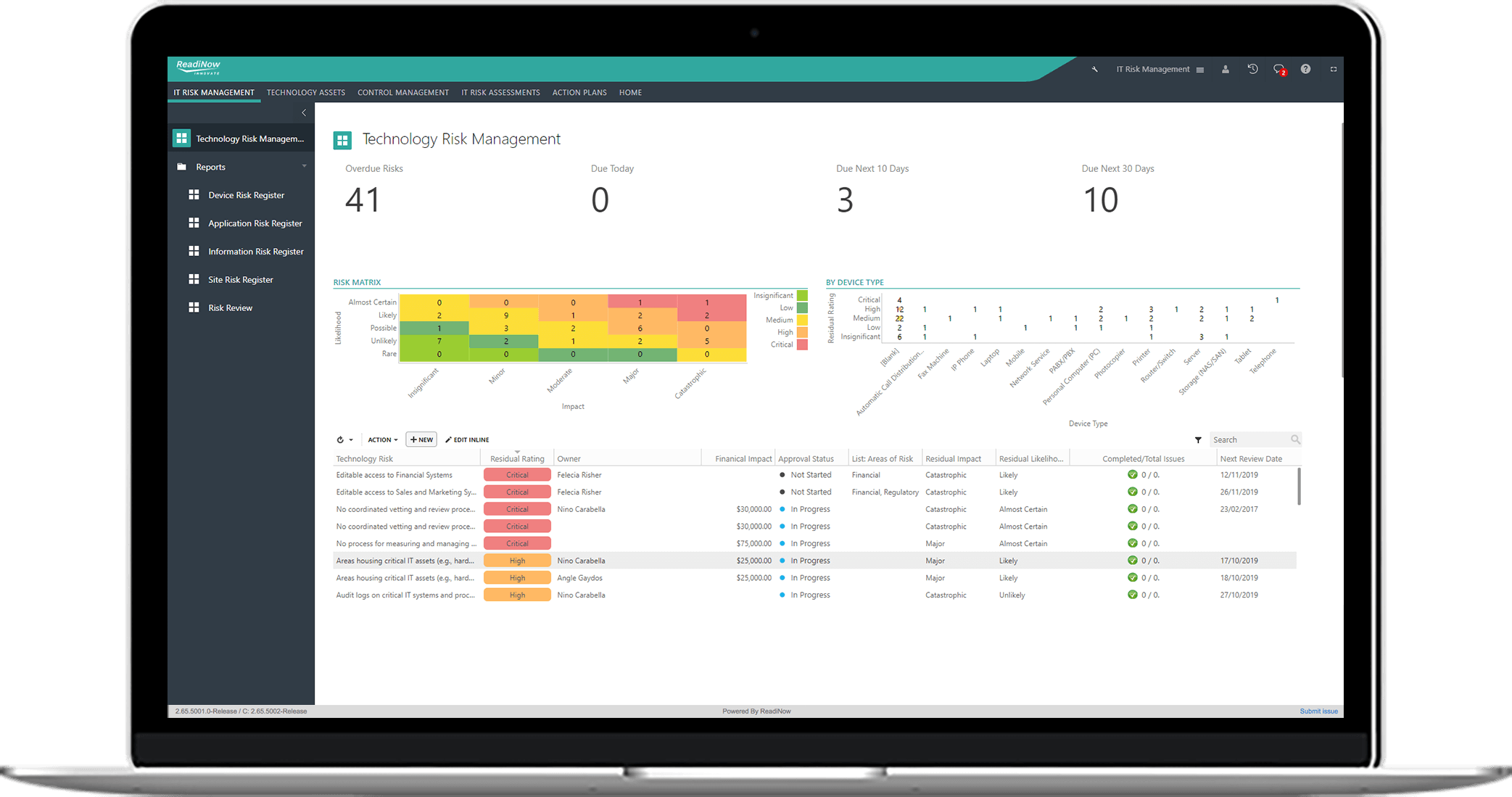Open the wrench configuration tool
Screen dimensions: 1512x797
tap(1094, 70)
